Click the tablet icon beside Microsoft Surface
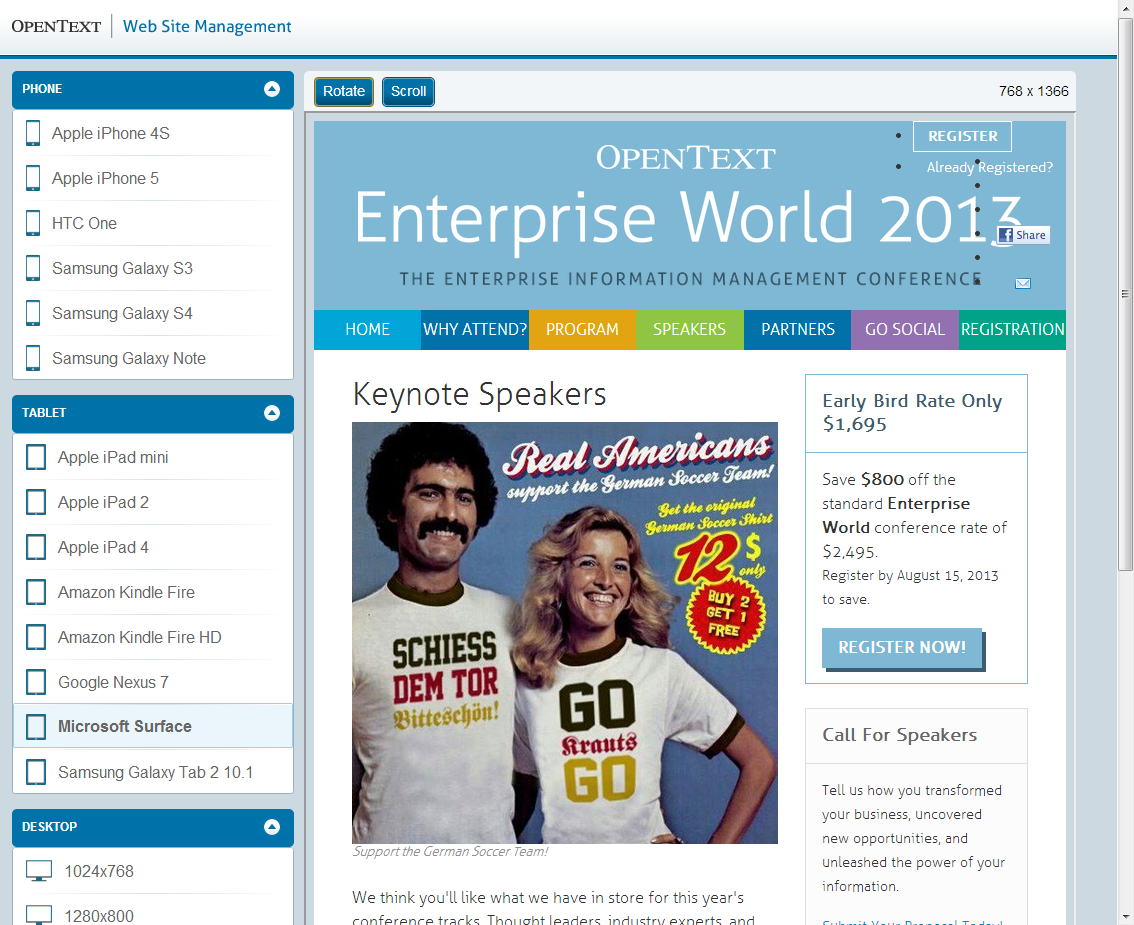 pos(35,727)
